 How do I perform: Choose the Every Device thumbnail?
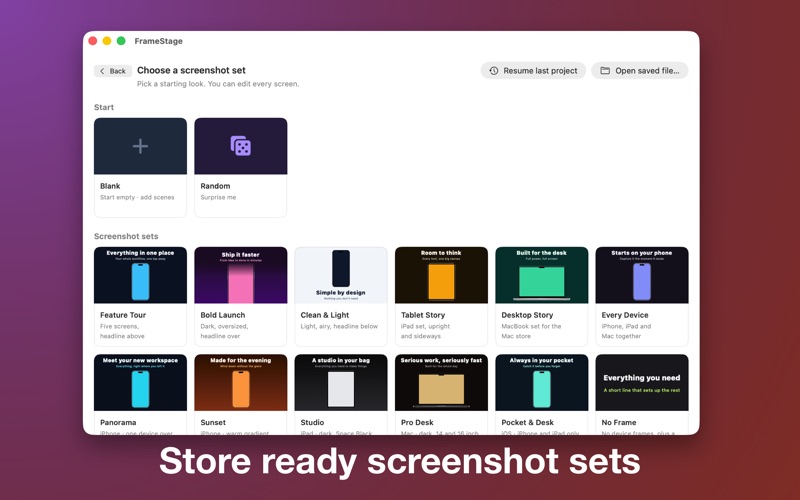tap(642, 275)
